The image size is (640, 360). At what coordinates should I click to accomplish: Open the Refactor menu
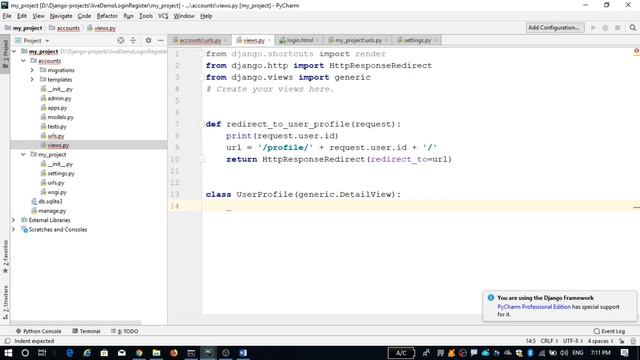[107, 16]
